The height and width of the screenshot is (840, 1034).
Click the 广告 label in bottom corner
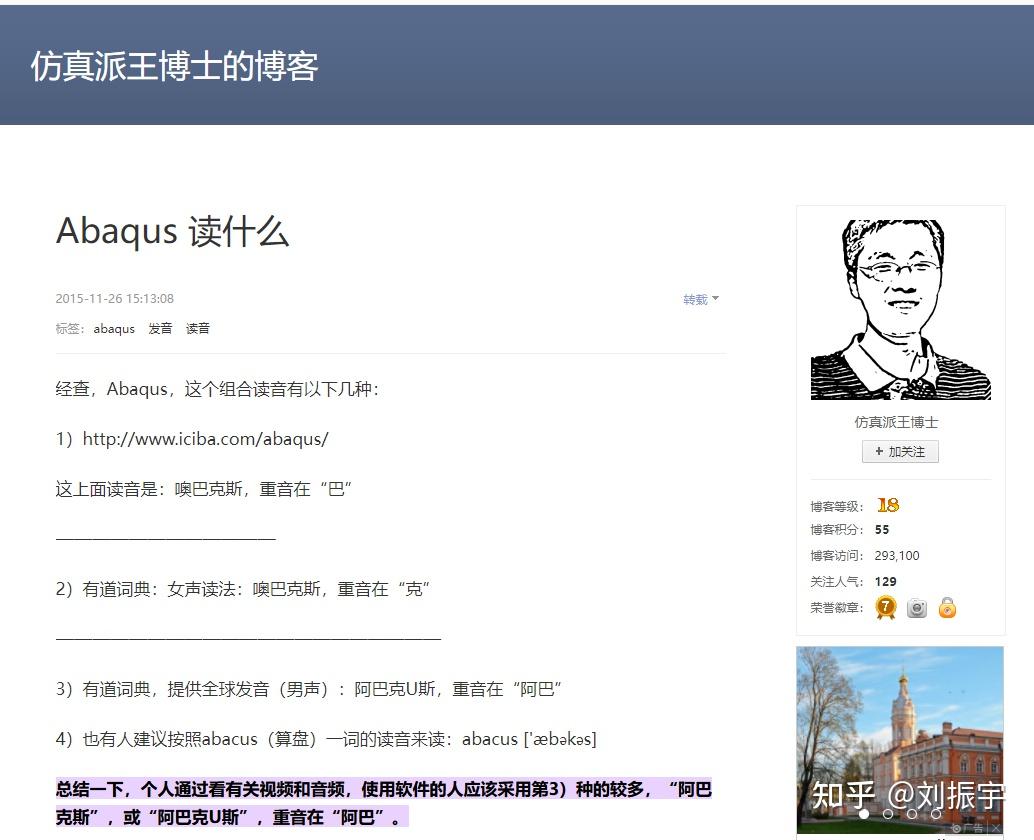973,826
